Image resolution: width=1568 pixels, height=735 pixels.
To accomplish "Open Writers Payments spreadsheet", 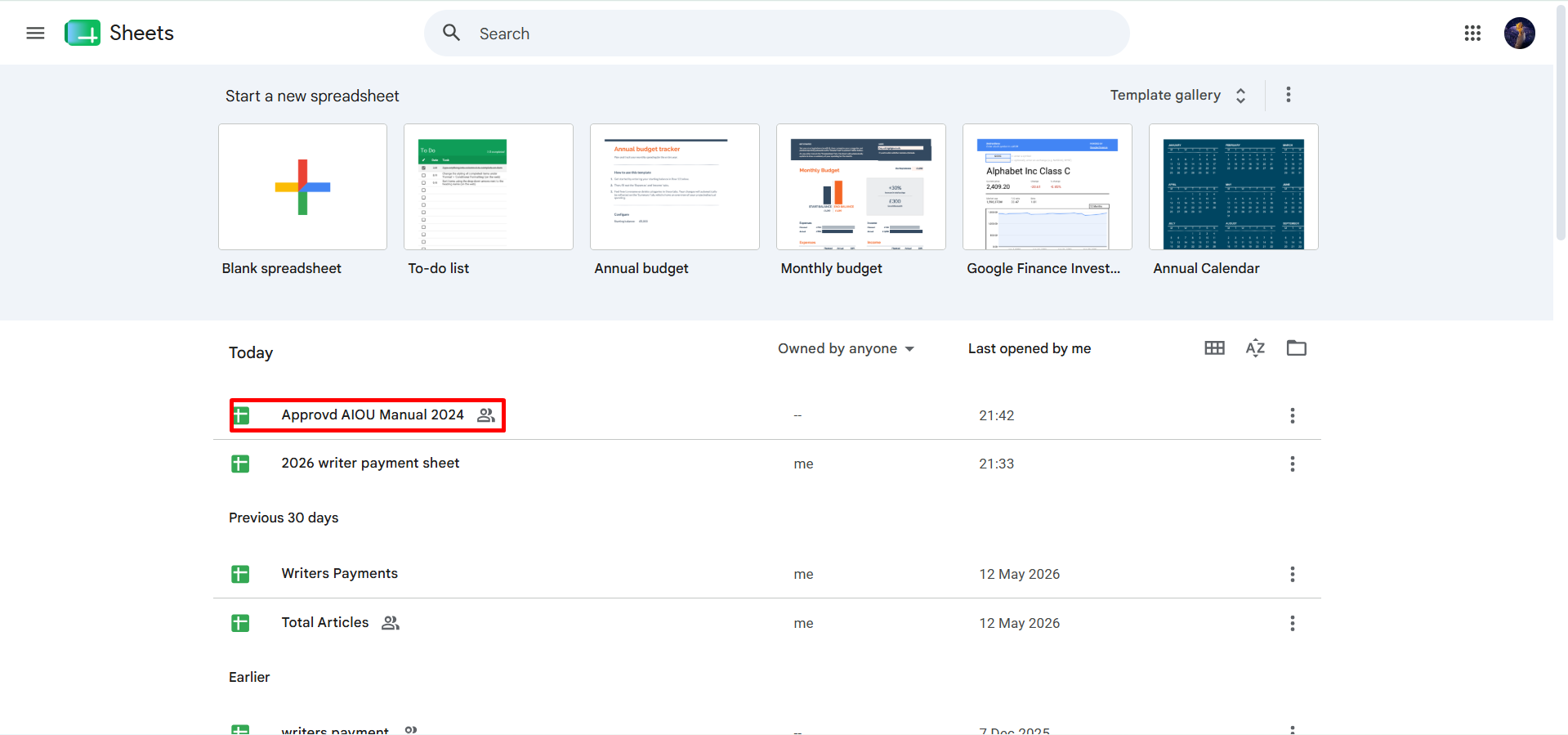I will pos(340,573).
